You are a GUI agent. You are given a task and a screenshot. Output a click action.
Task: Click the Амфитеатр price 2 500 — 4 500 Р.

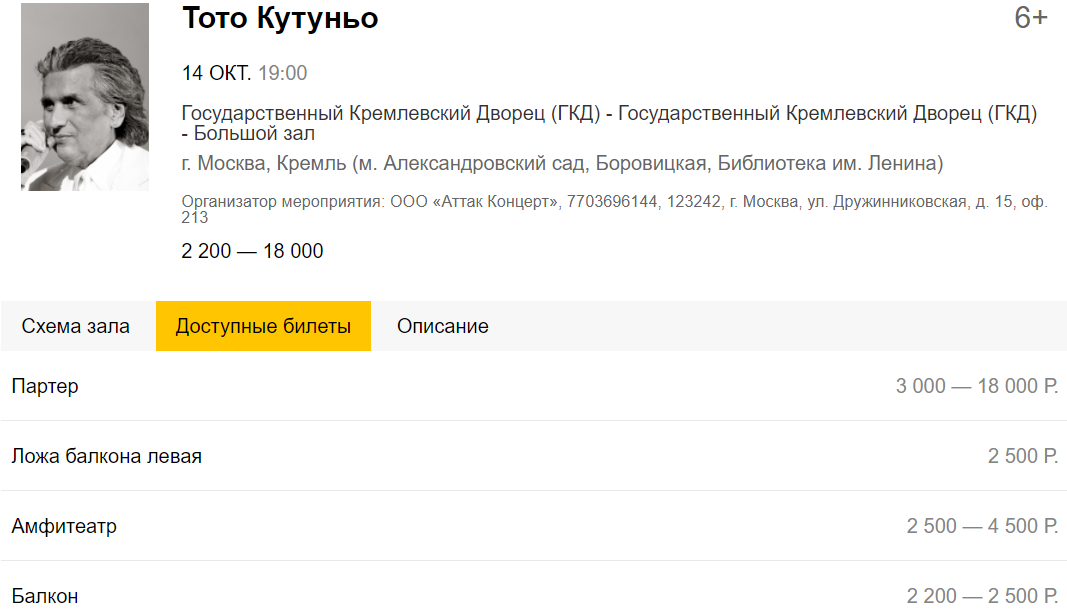[x=982, y=526]
